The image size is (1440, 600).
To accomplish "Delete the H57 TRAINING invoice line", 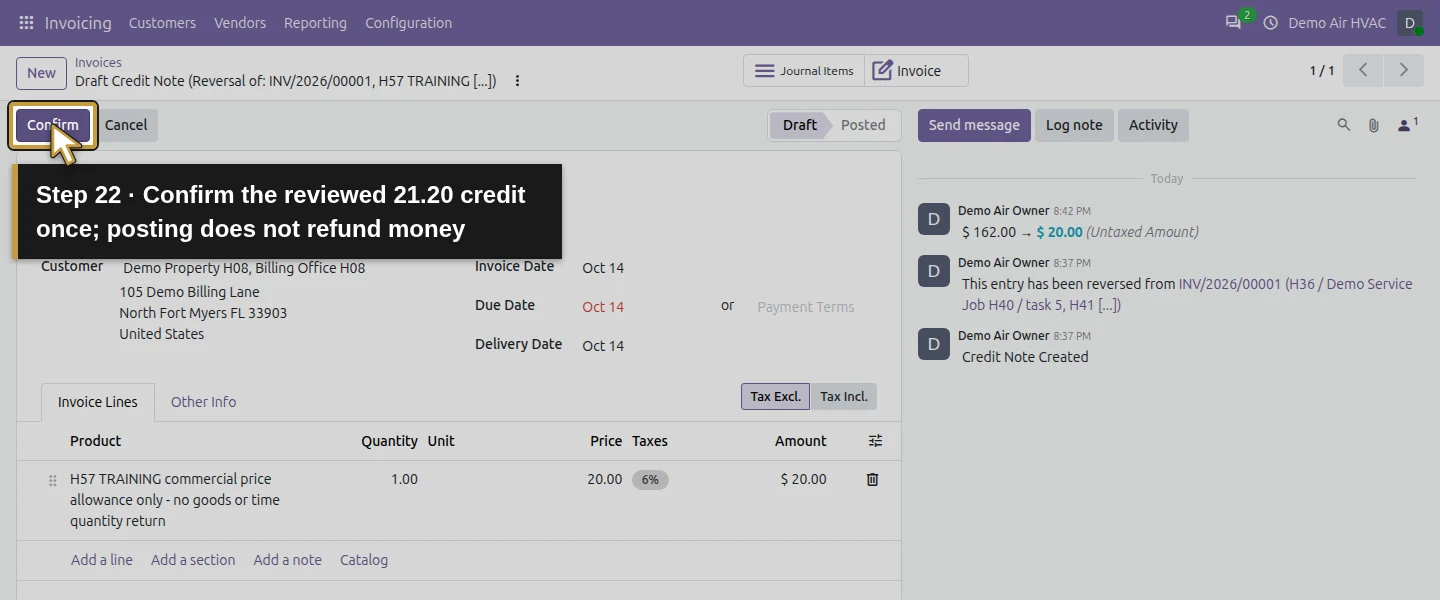I will coord(872,479).
